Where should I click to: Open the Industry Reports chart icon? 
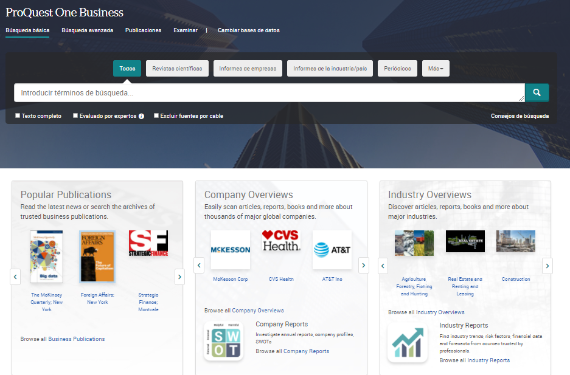(408, 343)
